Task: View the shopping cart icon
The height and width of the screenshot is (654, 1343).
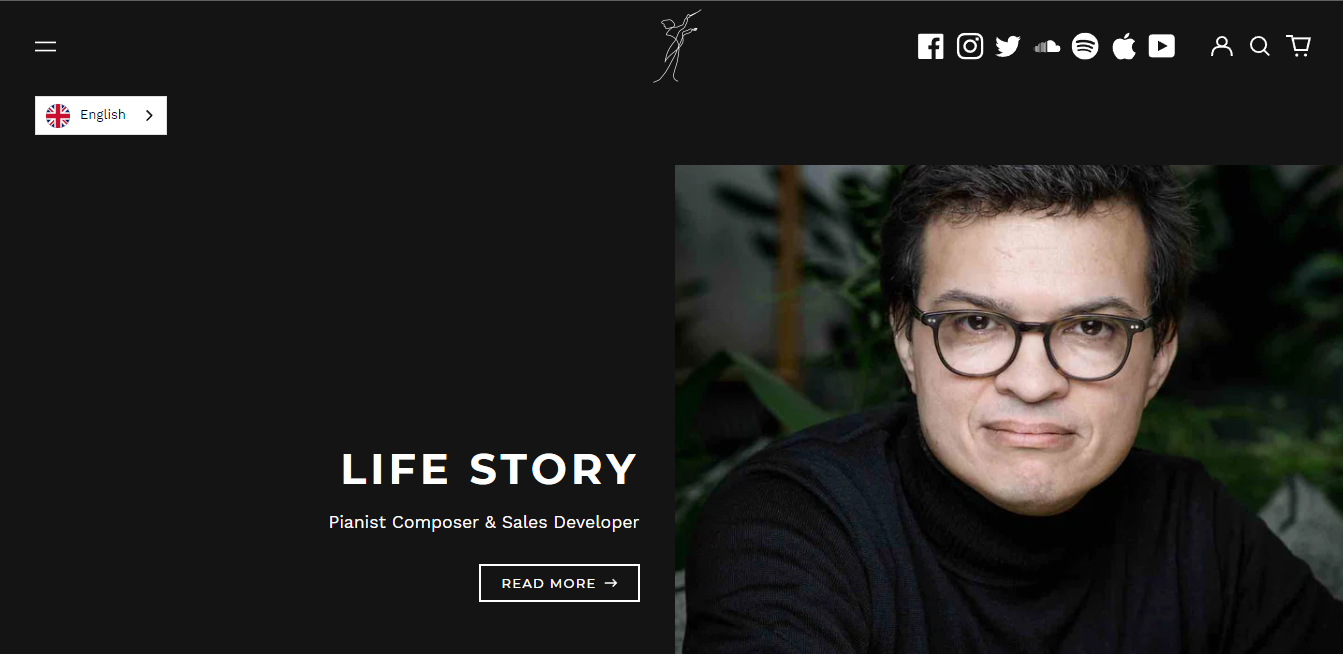Action: (1298, 46)
